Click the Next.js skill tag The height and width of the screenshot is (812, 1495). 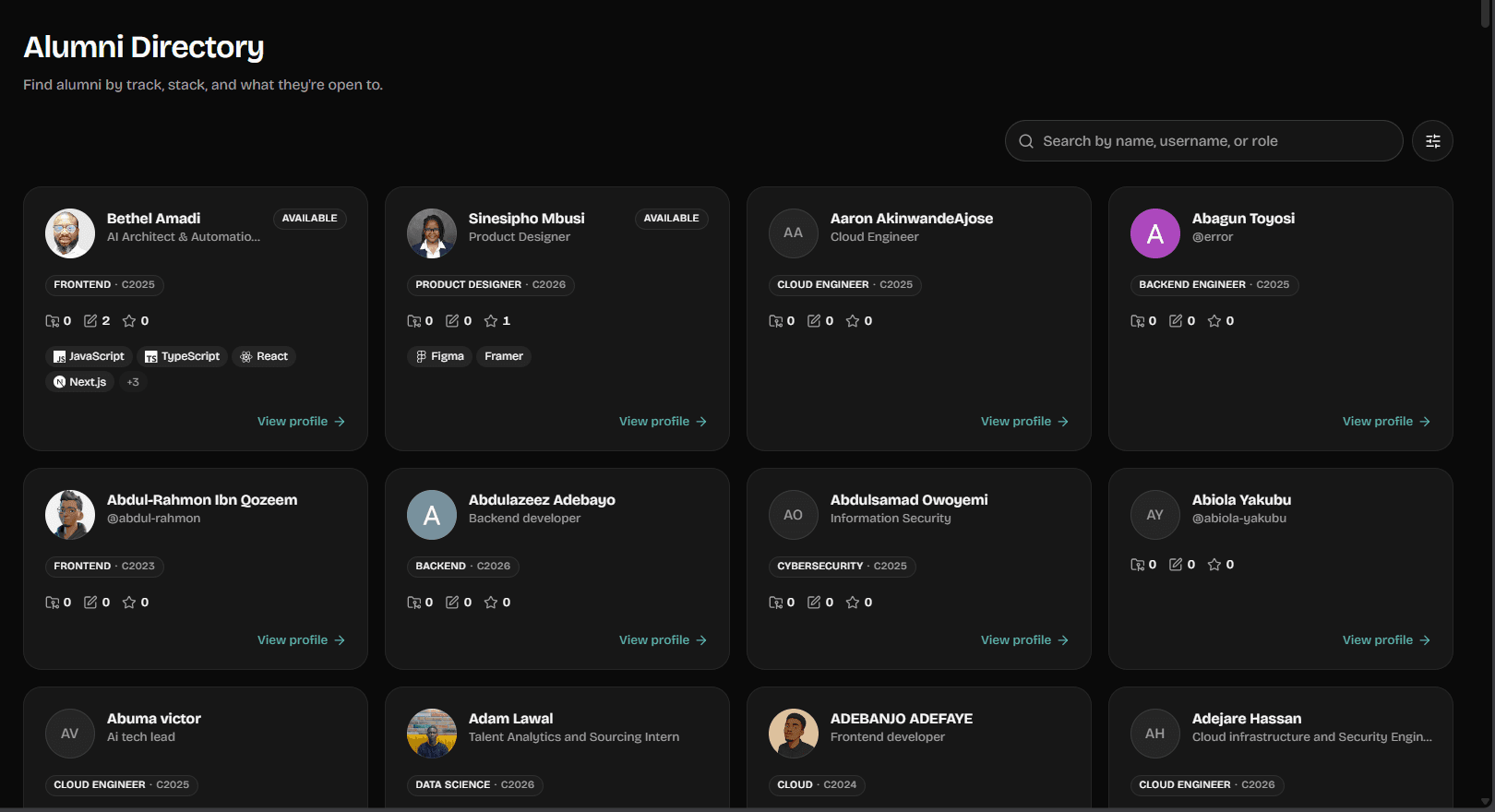(79, 382)
